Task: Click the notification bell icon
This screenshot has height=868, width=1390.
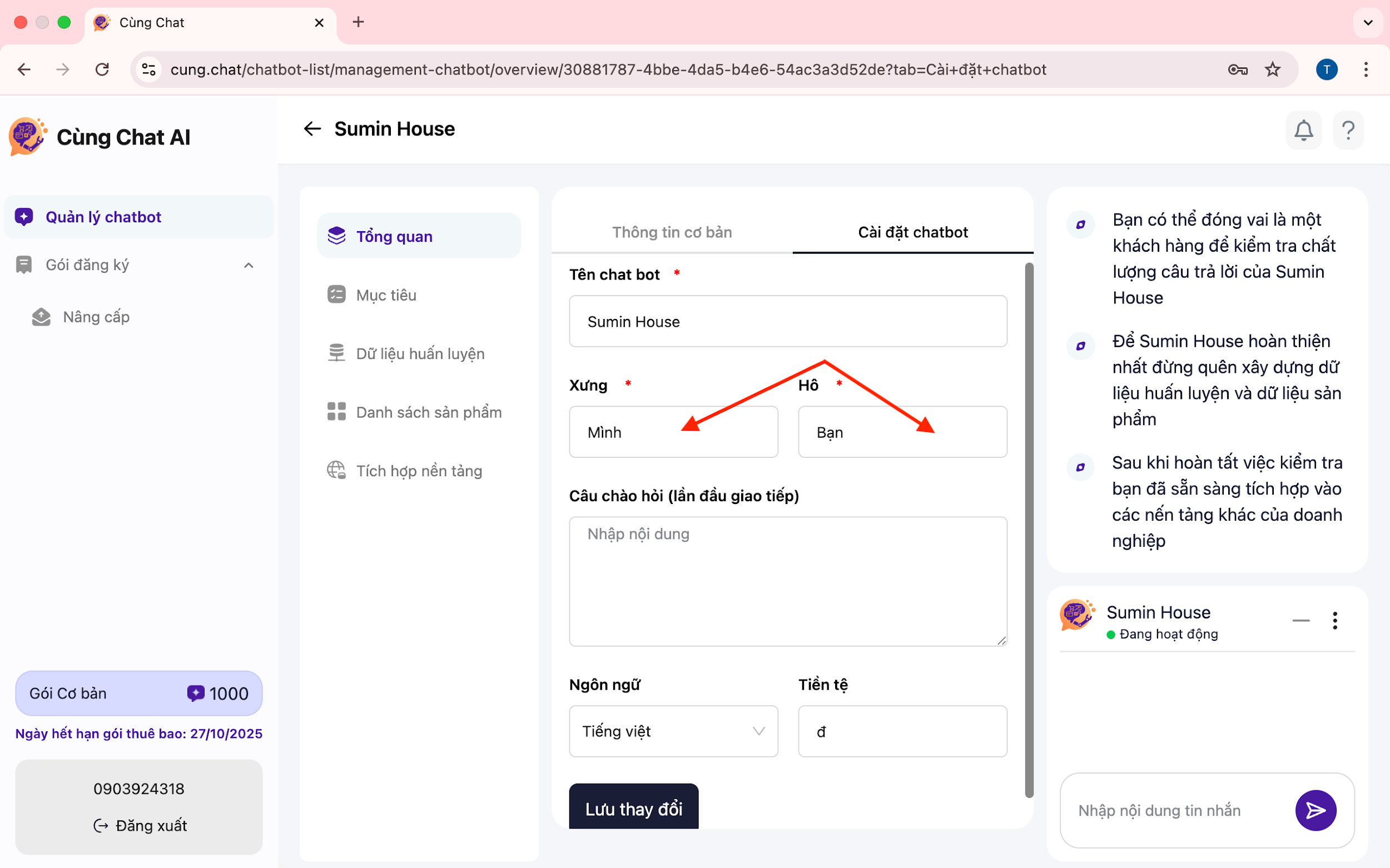Action: tap(1303, 131)
